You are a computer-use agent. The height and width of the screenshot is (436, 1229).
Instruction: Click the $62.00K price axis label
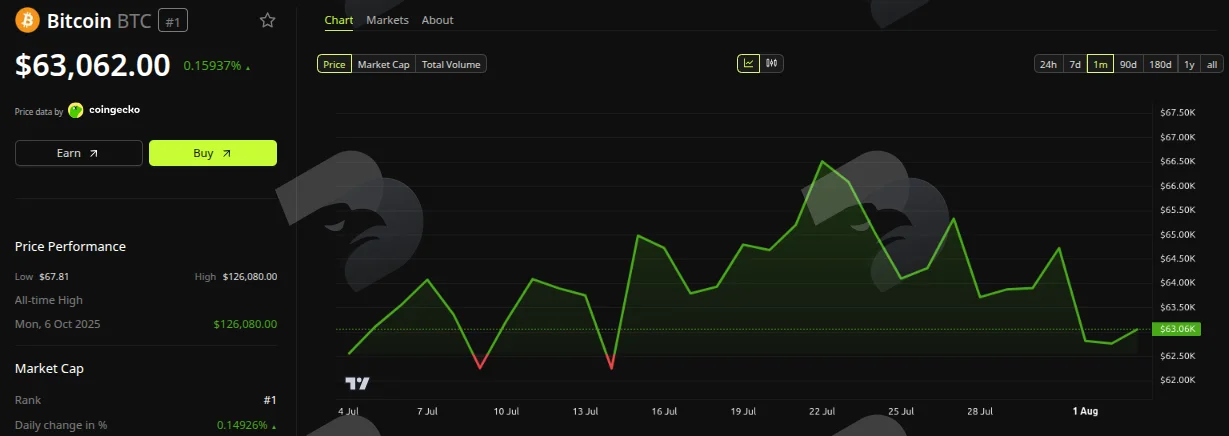coord(1177,380)
